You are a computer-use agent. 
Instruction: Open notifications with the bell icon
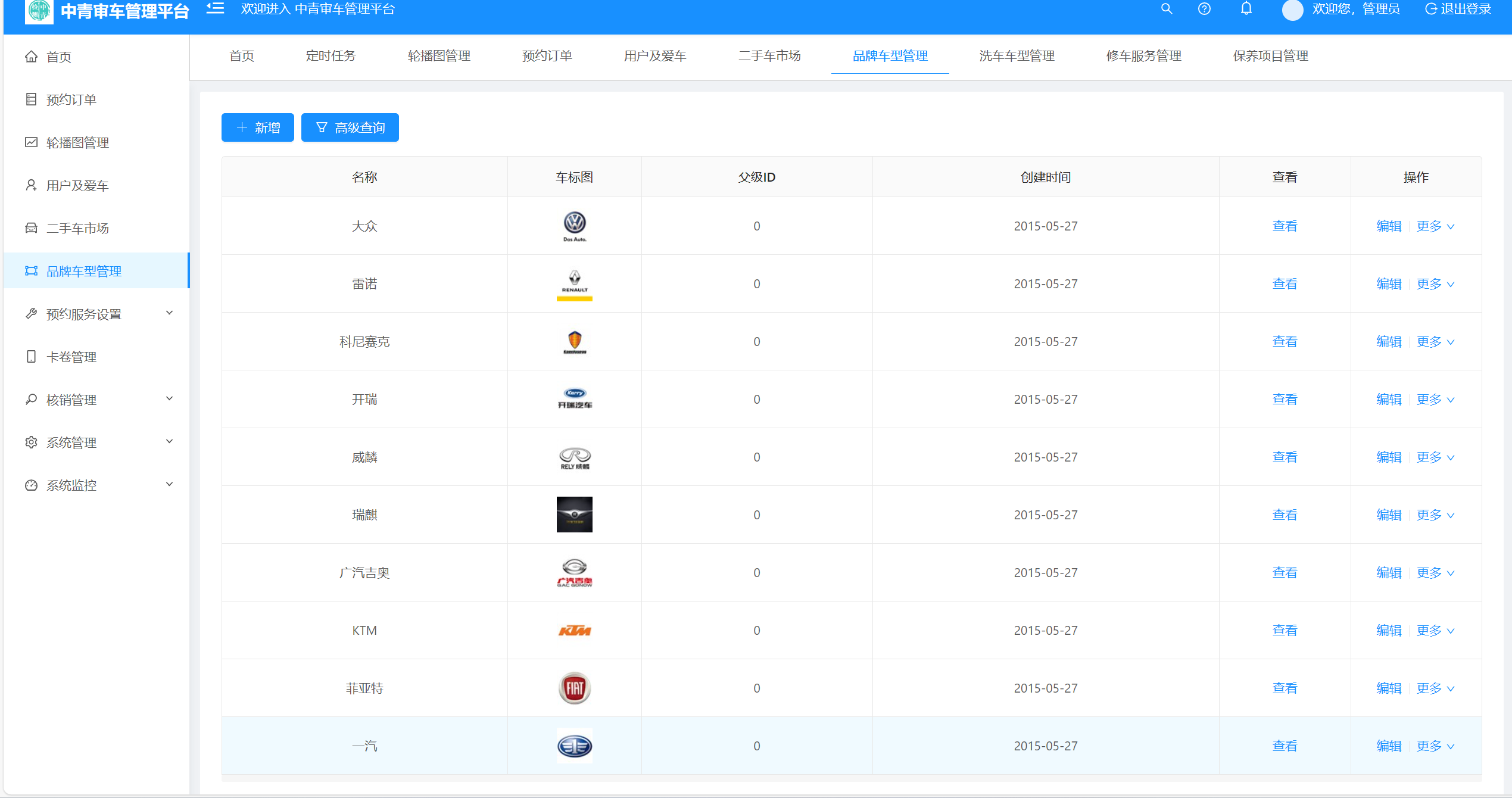point(1246,9)
